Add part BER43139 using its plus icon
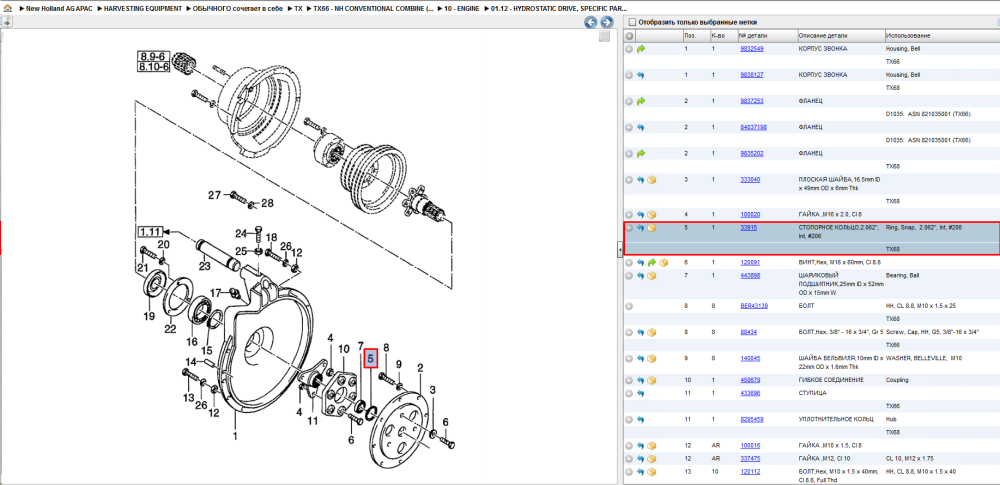The width and height of the screenshot is (1000, 485). 629,306
